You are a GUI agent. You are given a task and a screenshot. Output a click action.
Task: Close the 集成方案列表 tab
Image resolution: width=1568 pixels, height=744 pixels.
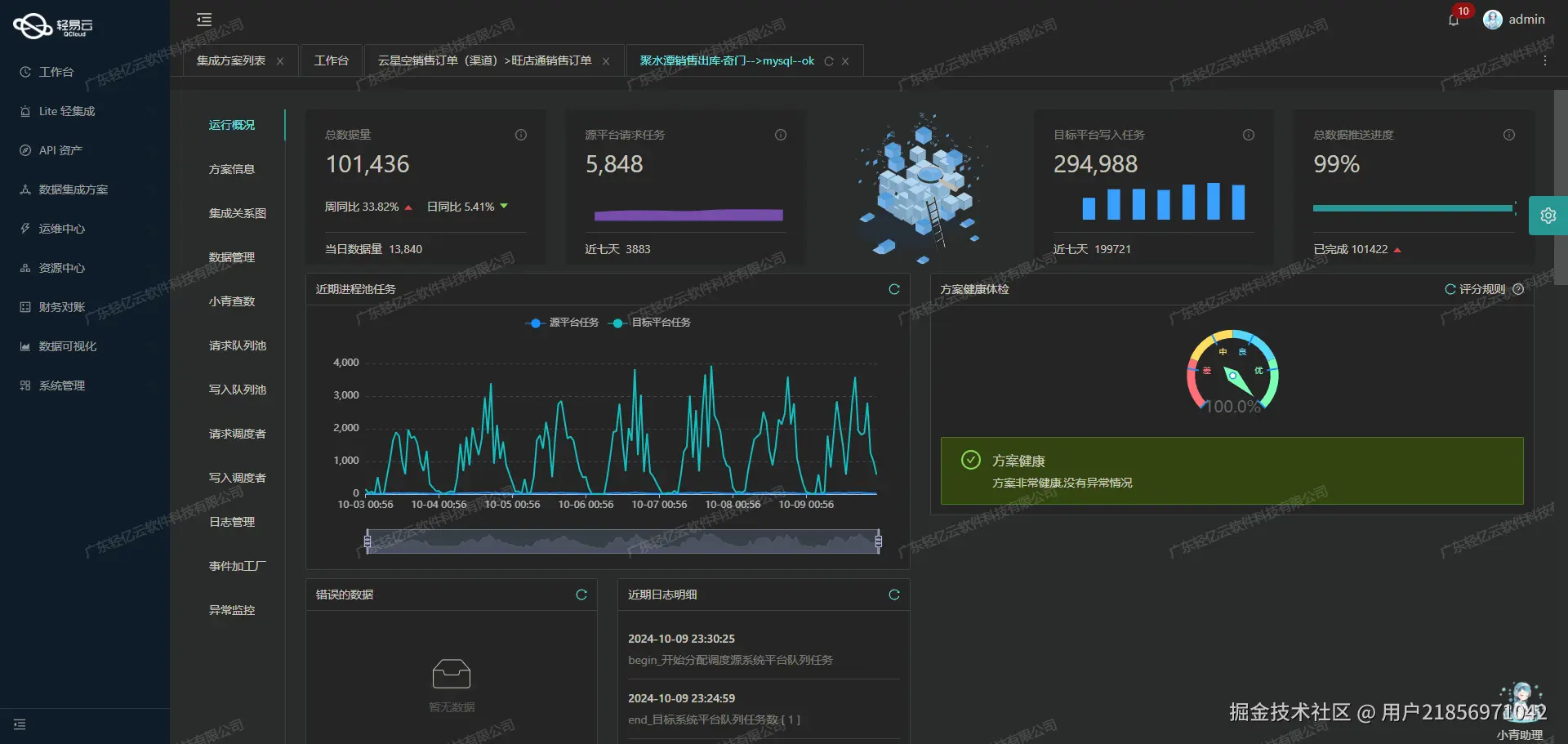(280, 61)
